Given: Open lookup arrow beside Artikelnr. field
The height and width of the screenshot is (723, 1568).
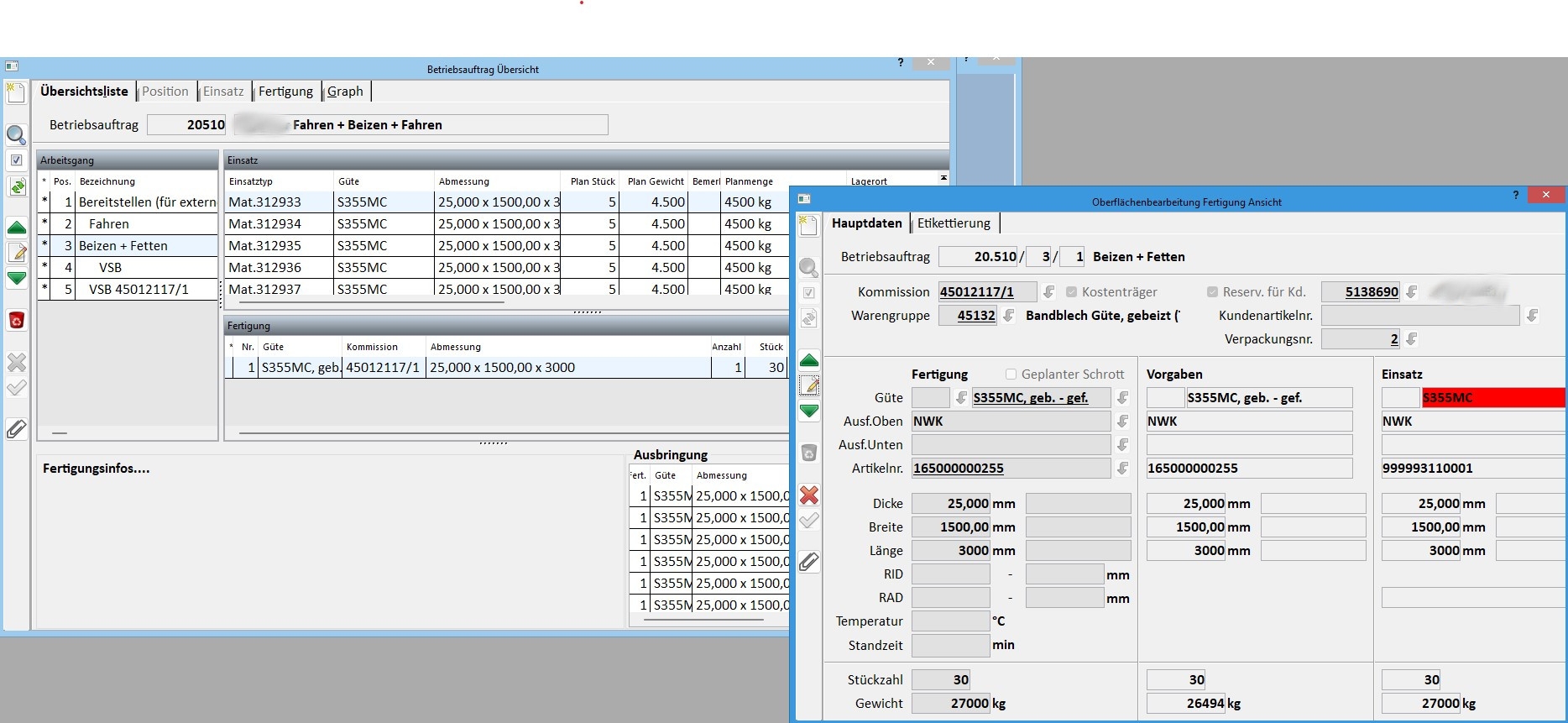Looking at the screenshot, I should [x=1123, y=469].
